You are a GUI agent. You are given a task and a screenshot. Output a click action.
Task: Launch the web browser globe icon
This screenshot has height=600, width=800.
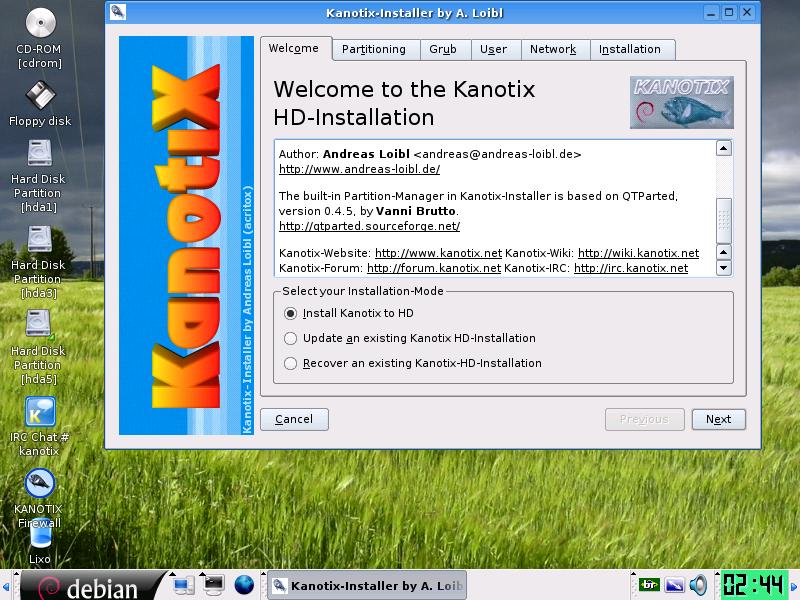(x=244, y=585)
